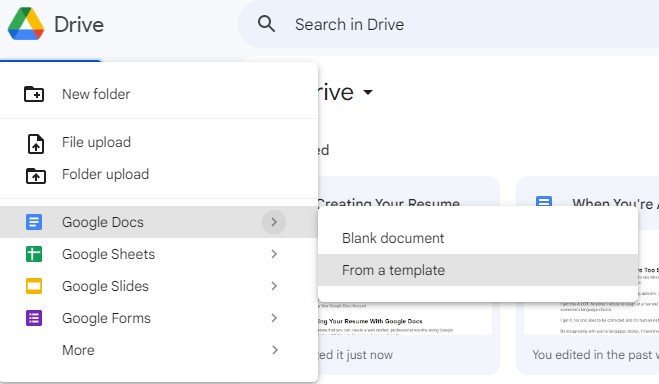Click the Folder upload icon
Viewport: 659px width, 384px height.
[x=36, y=176]
